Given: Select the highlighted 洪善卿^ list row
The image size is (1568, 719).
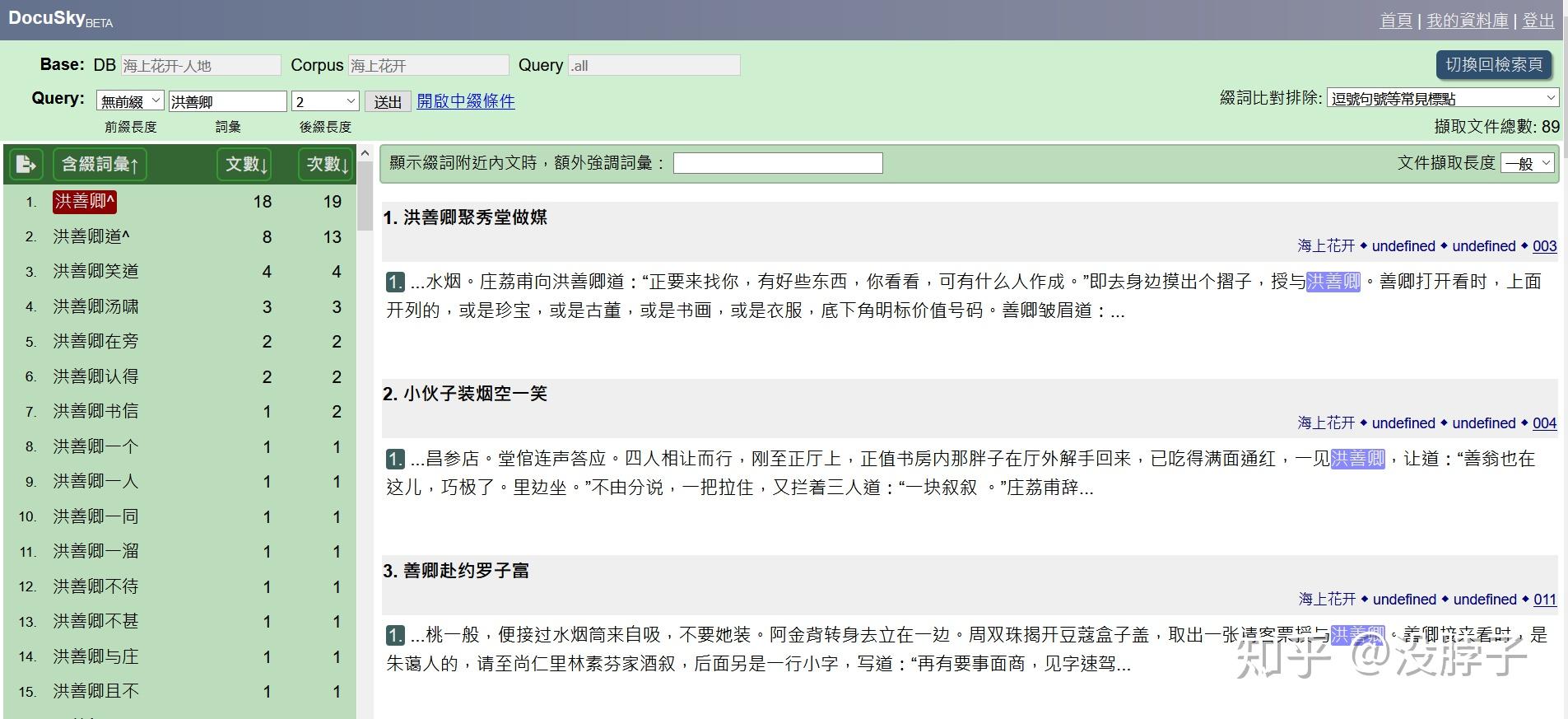Looking at the screenshot, I should [180, 202].
